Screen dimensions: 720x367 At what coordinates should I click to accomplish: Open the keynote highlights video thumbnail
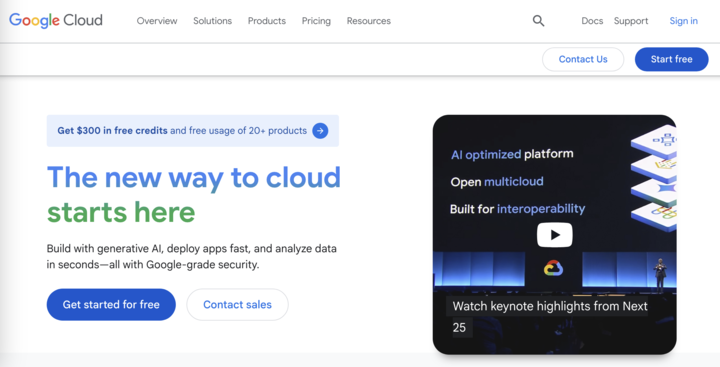pos(554,235)
